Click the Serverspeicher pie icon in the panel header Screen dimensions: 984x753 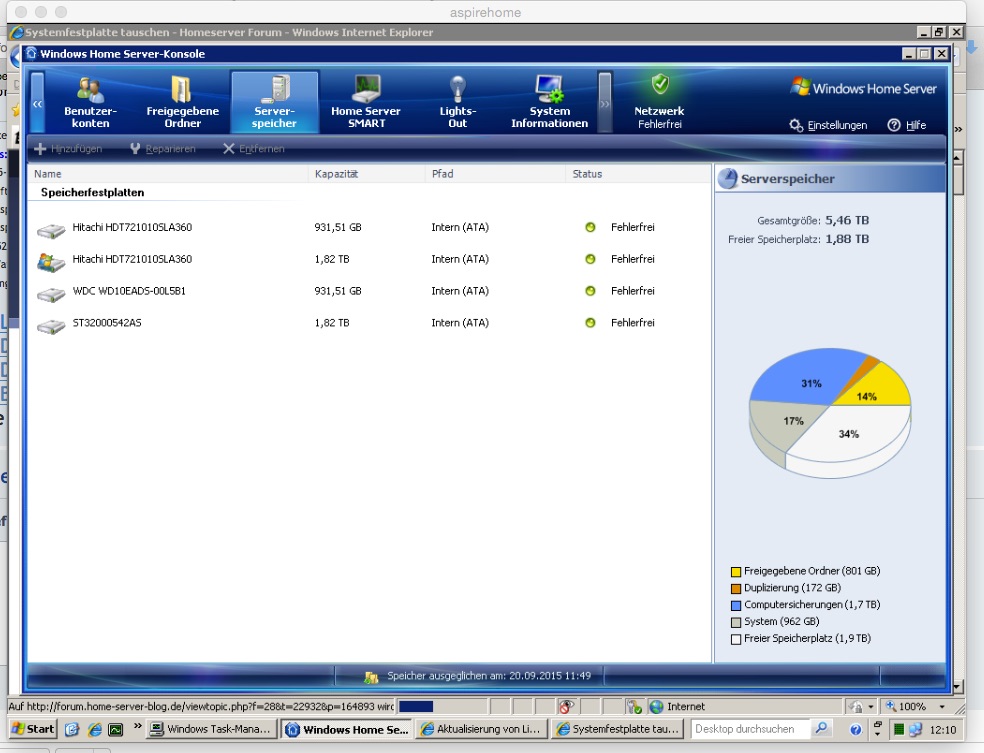[x=727, y=179]
